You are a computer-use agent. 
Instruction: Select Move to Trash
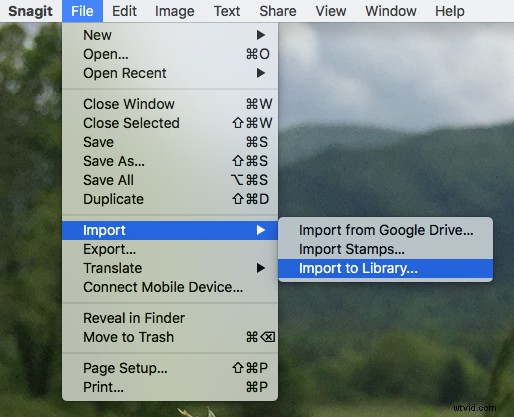(x=170, y=337)
